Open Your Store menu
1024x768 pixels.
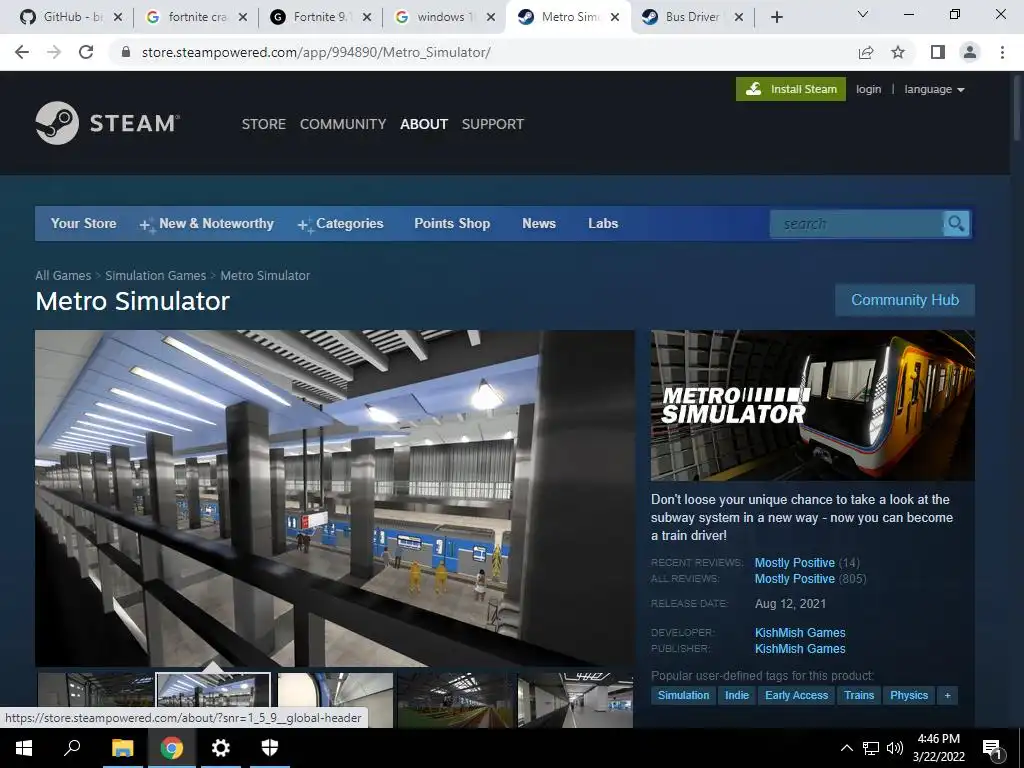(84, 223)
